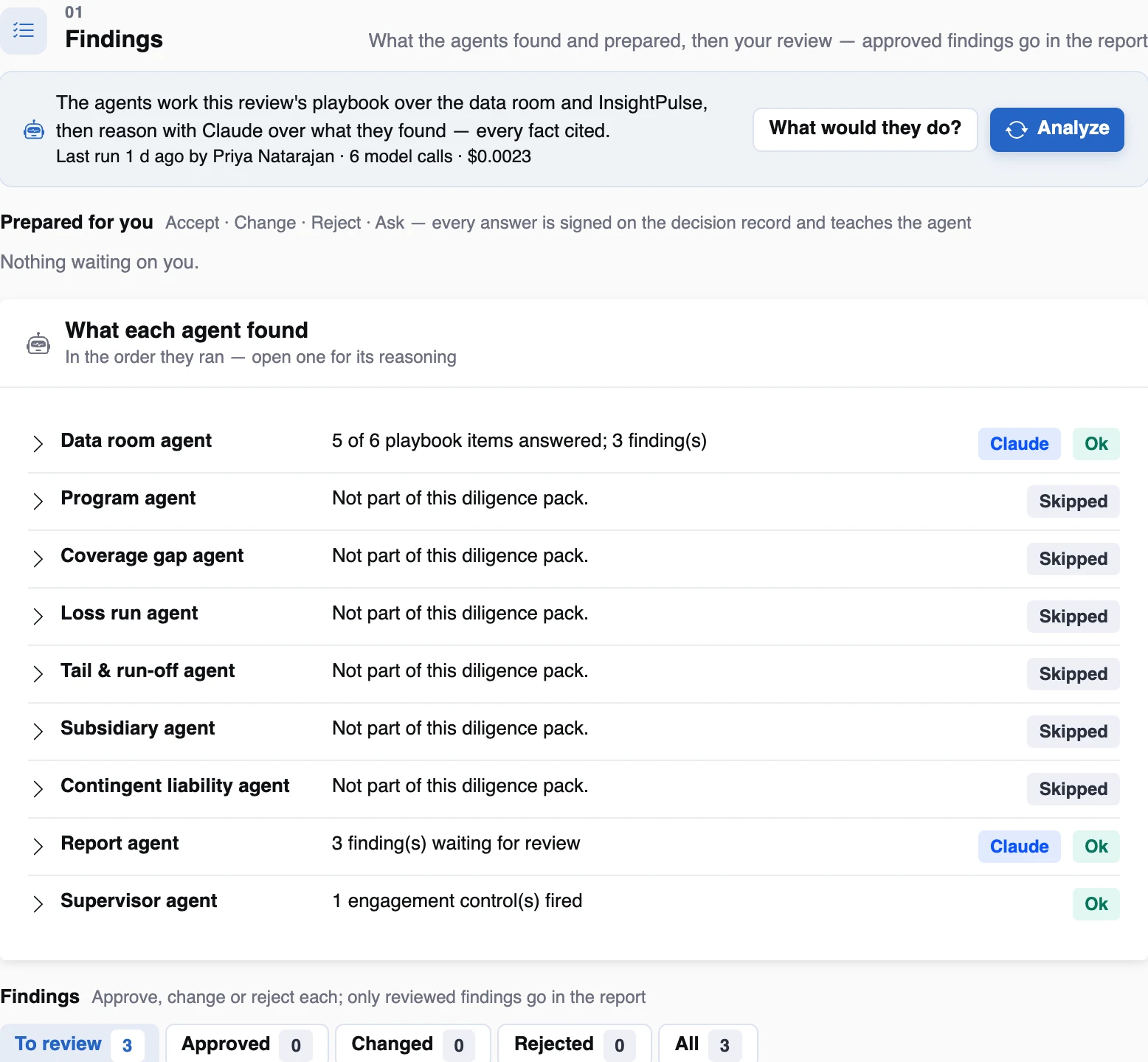This screenshot has height=1062, width=1148.
Task: Click the Findings list icon in header
Action: pyautogui.click(x=24, y=30)
